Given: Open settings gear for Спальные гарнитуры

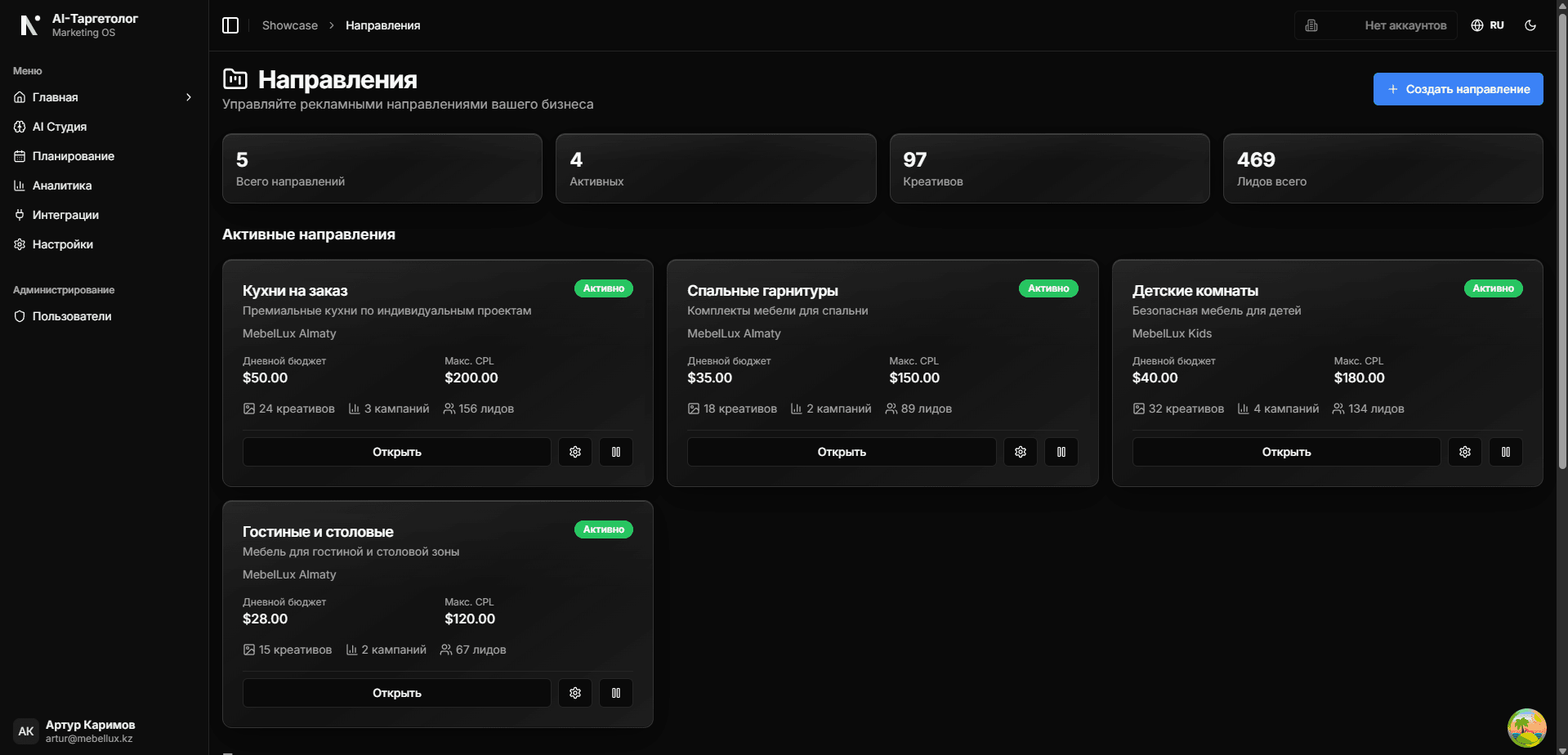Looking at the screenshot, I should pos(1020,452).
